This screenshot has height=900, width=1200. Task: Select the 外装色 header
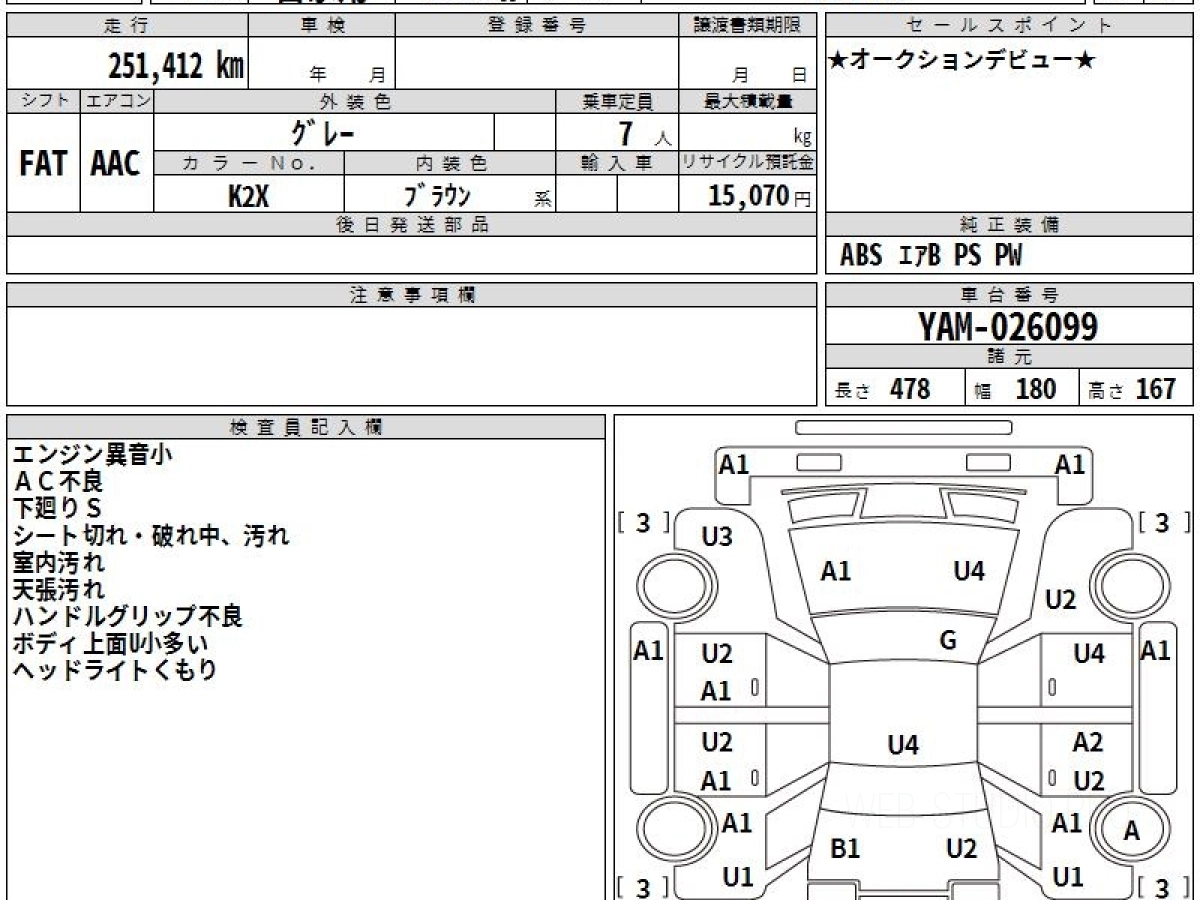(355, 101)
